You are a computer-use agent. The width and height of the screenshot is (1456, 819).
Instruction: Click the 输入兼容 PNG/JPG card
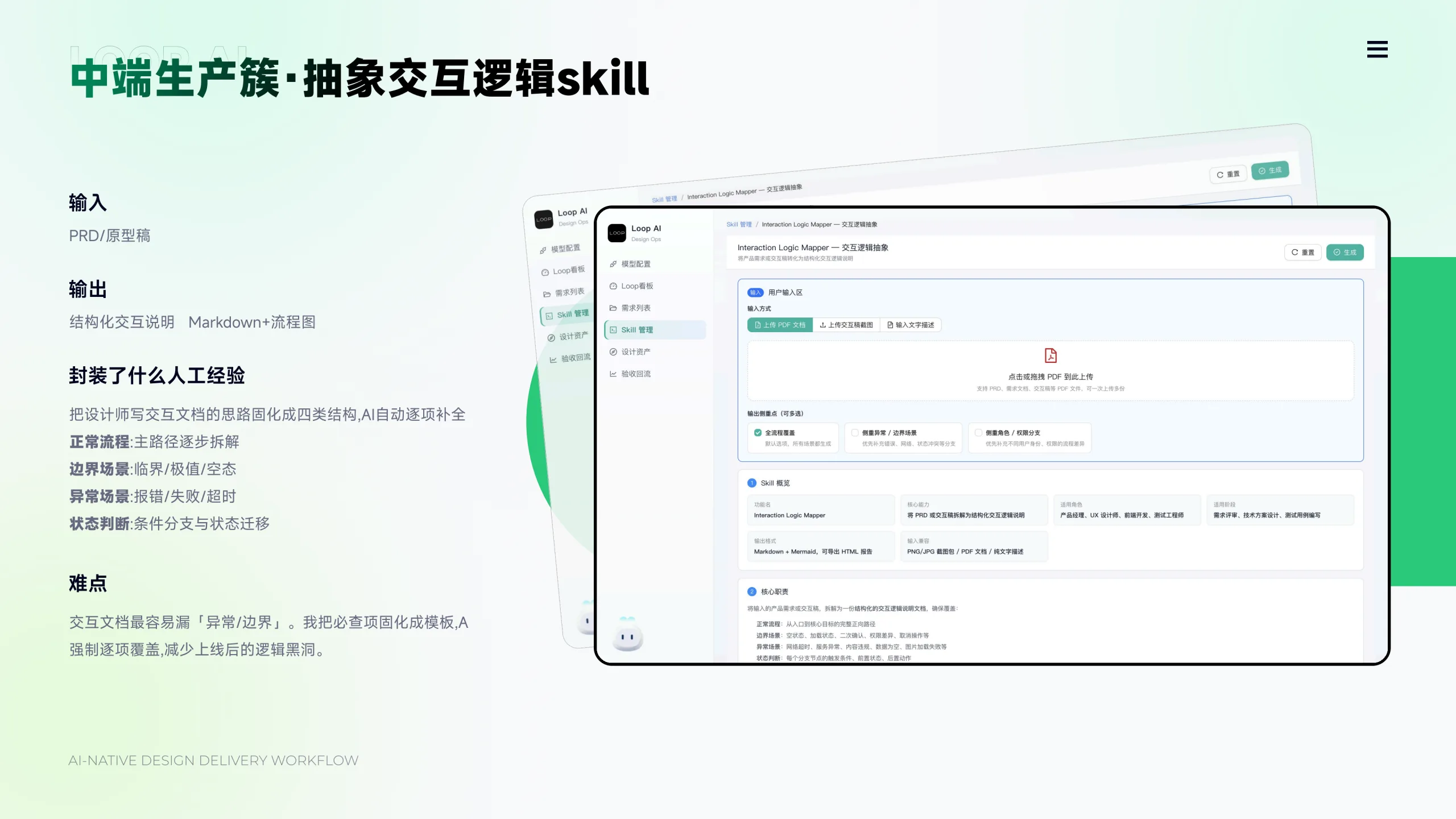(974, 547)
